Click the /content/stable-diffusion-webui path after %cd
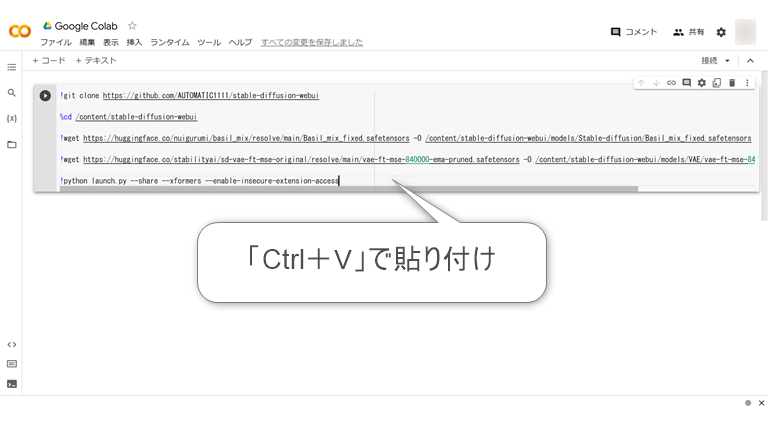This screenshot has width=768, height=423. pyautogui.click(x=136, y=117)
